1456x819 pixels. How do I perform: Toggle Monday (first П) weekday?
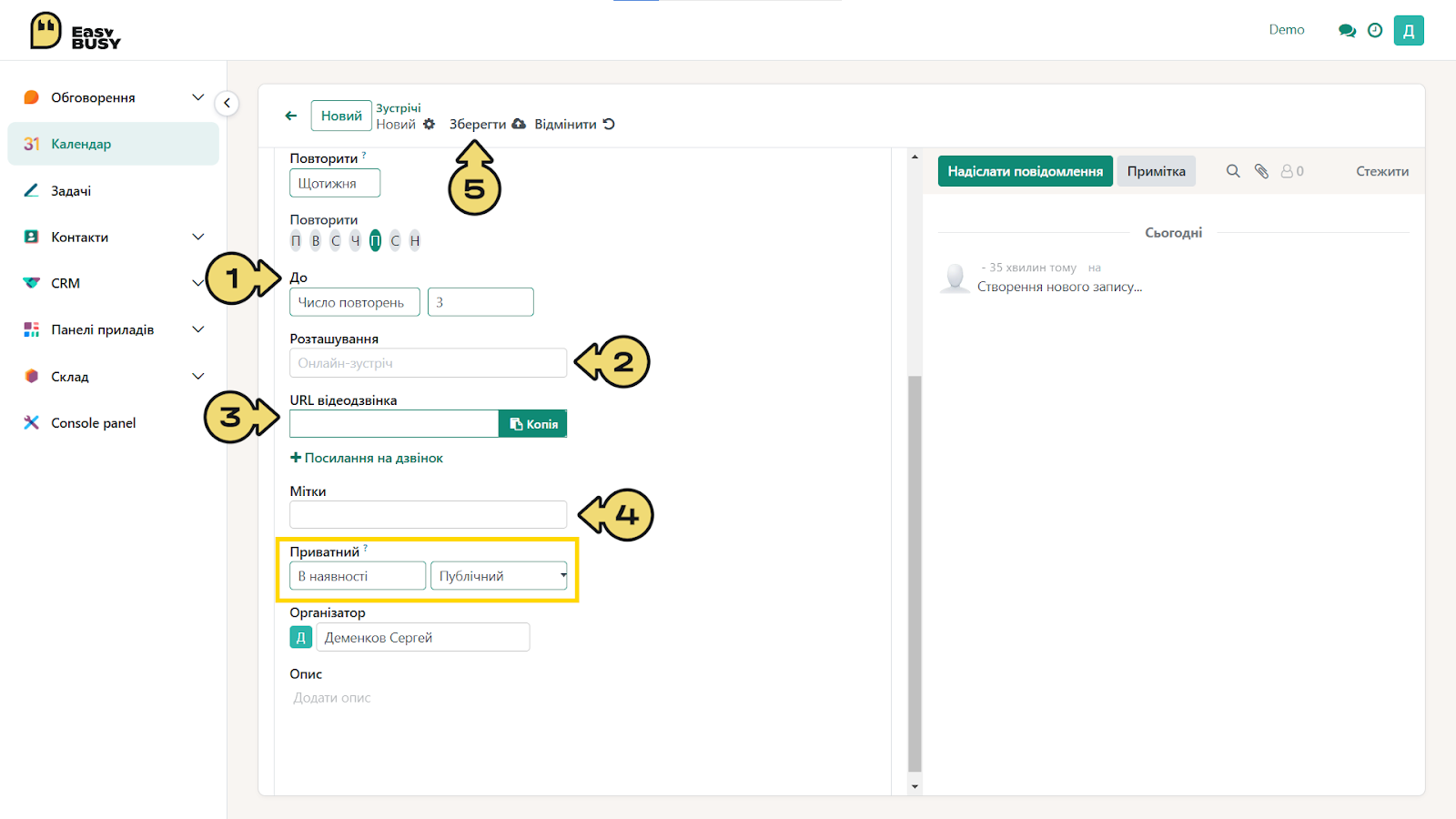pyautogui.click(x=296, y=240)
